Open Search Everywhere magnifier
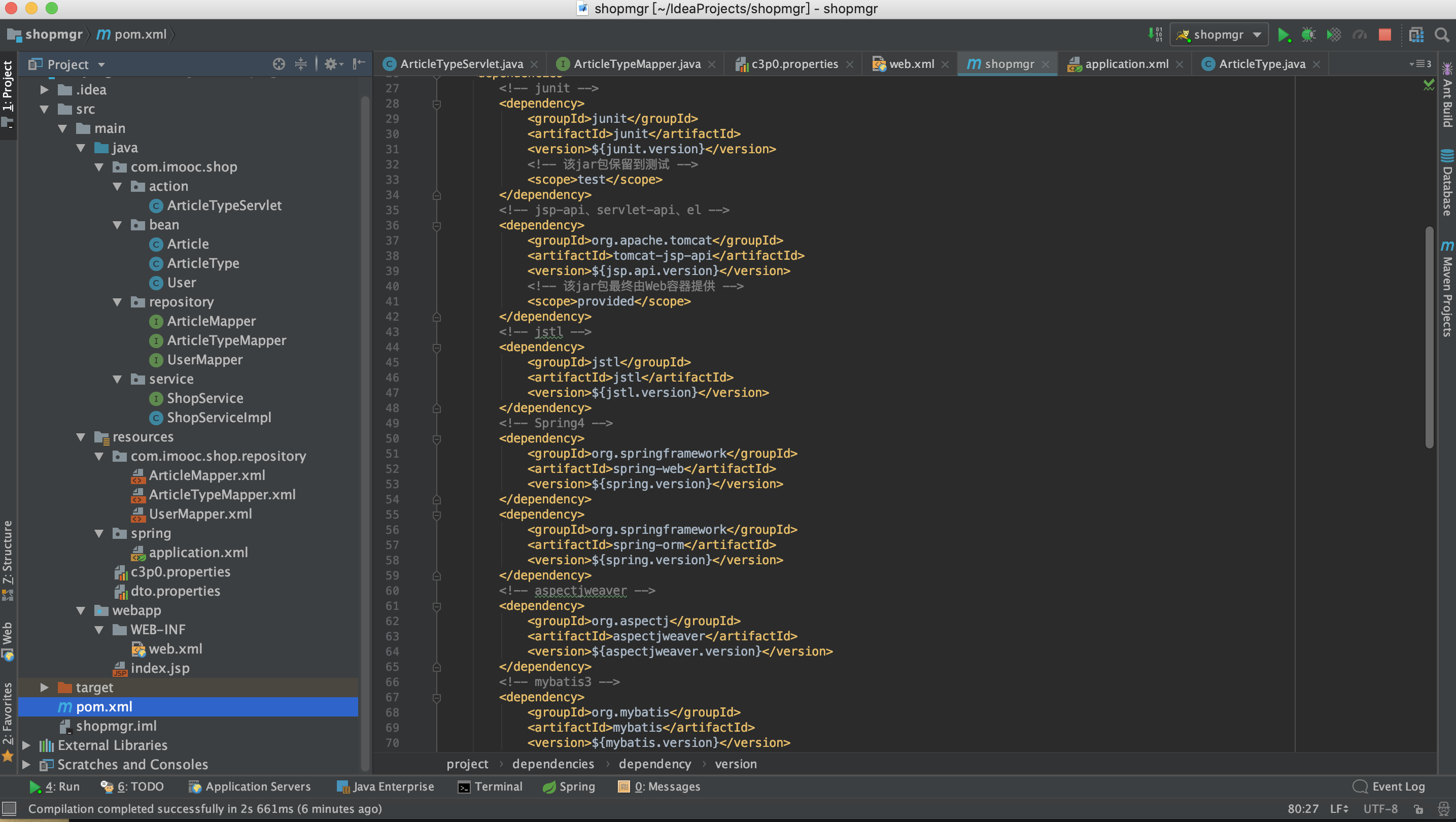 point(1442,35)
